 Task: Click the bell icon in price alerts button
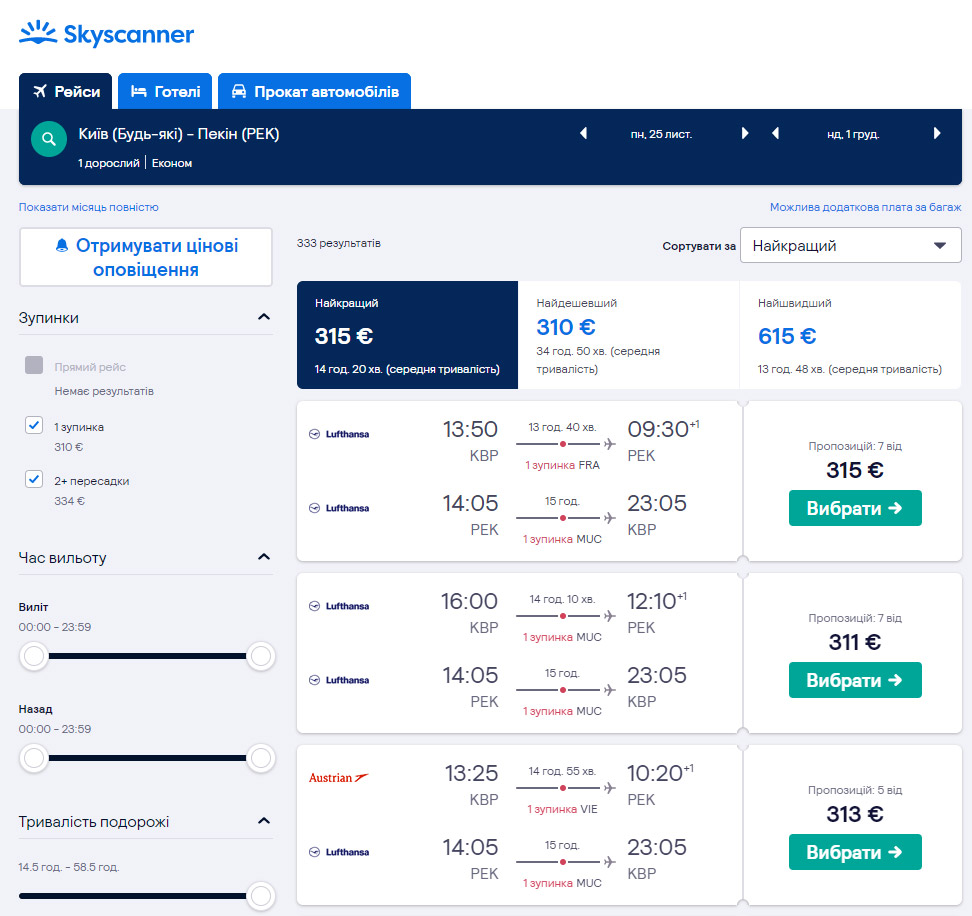[62, 245]
